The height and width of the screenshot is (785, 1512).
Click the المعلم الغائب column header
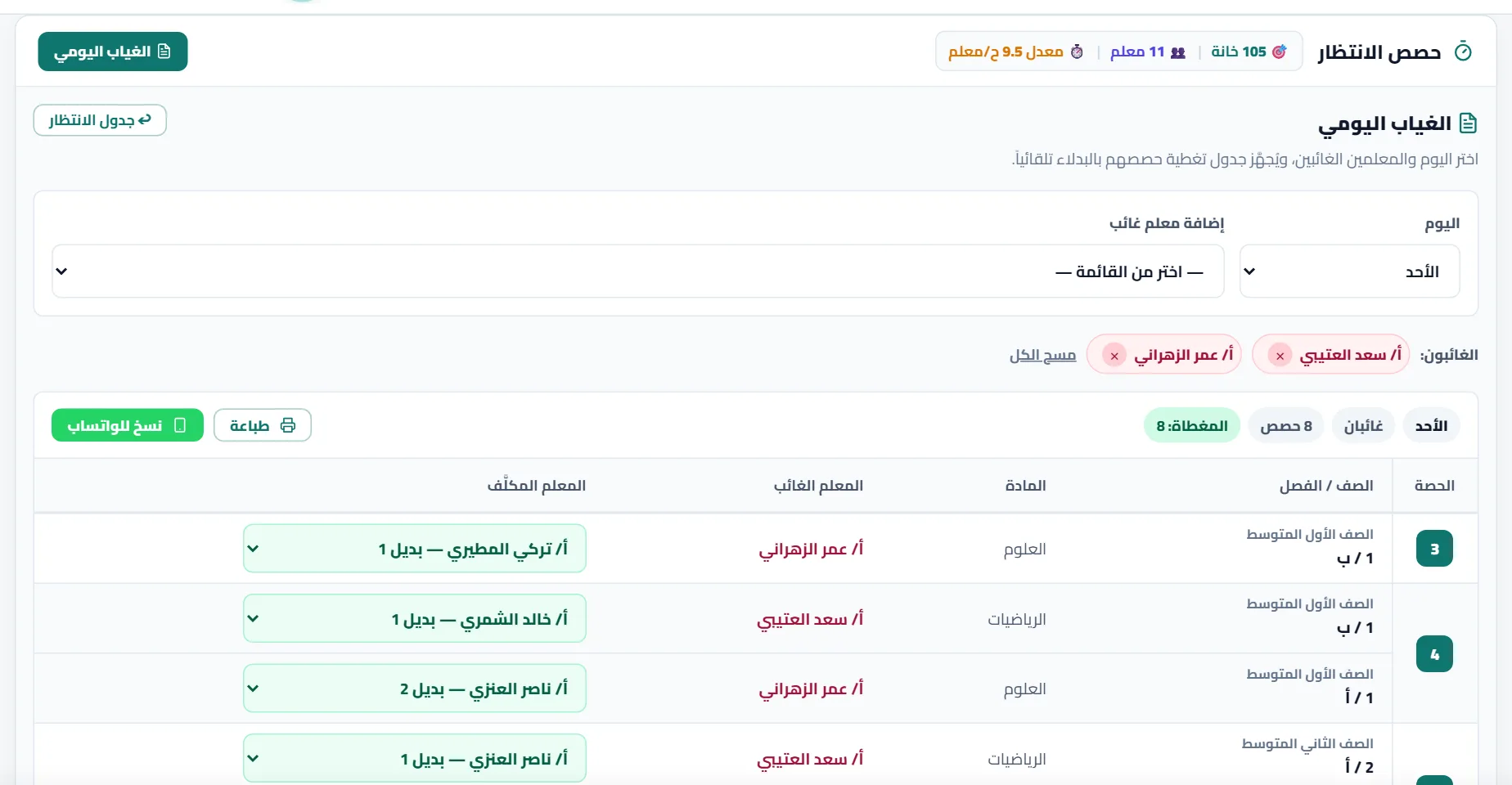pyautogui.click(x=818, y=486)
